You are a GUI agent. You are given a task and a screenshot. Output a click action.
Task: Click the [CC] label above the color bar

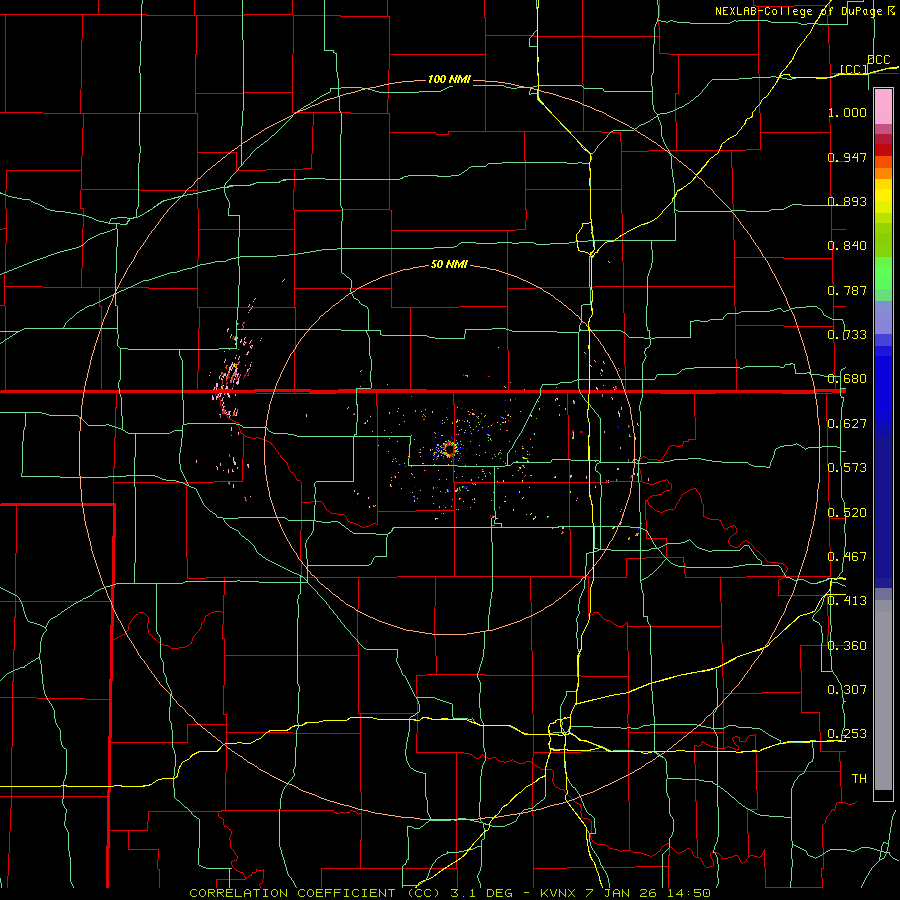coord(854,69)
